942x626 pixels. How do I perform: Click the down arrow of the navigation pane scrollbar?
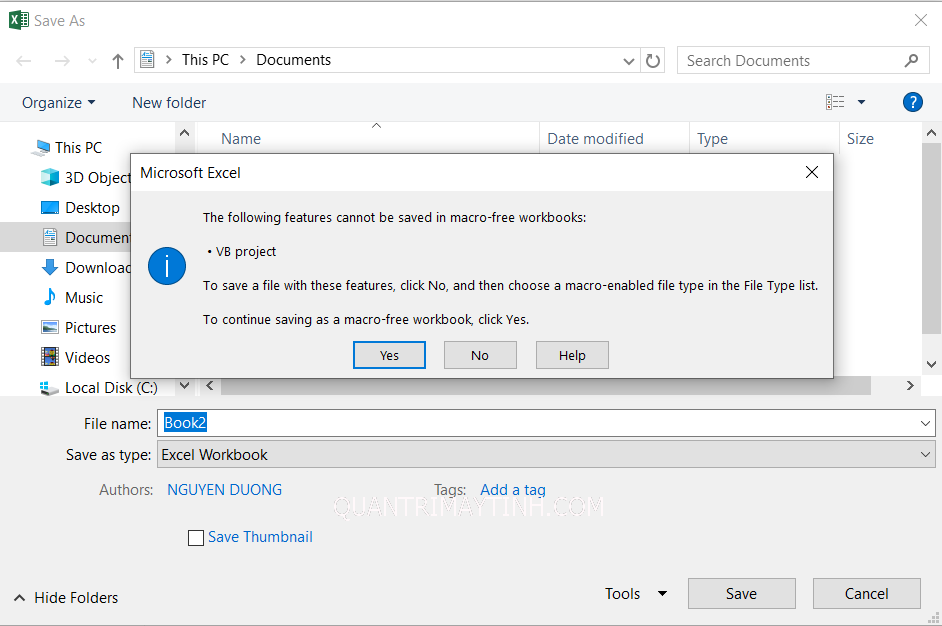pos(184,385)
